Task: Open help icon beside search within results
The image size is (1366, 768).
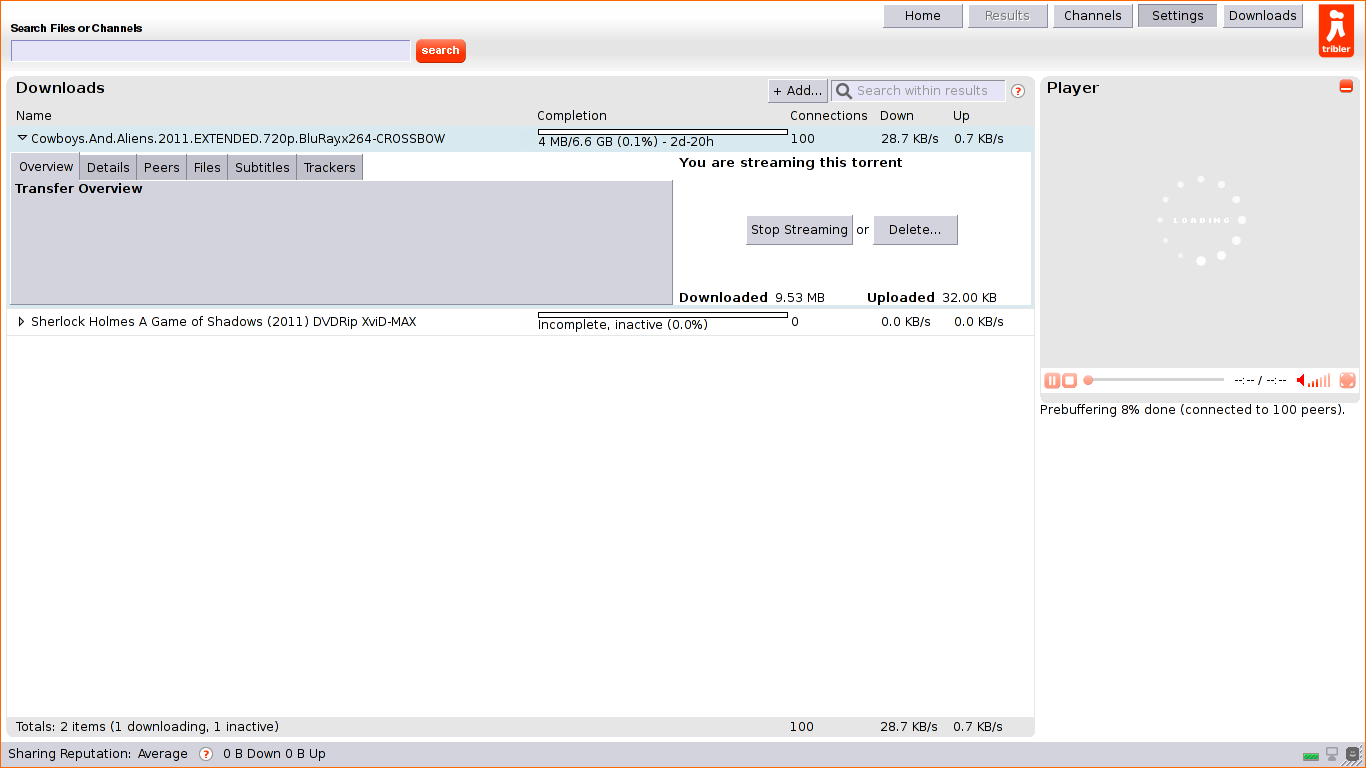Action: click(1018, 91)
